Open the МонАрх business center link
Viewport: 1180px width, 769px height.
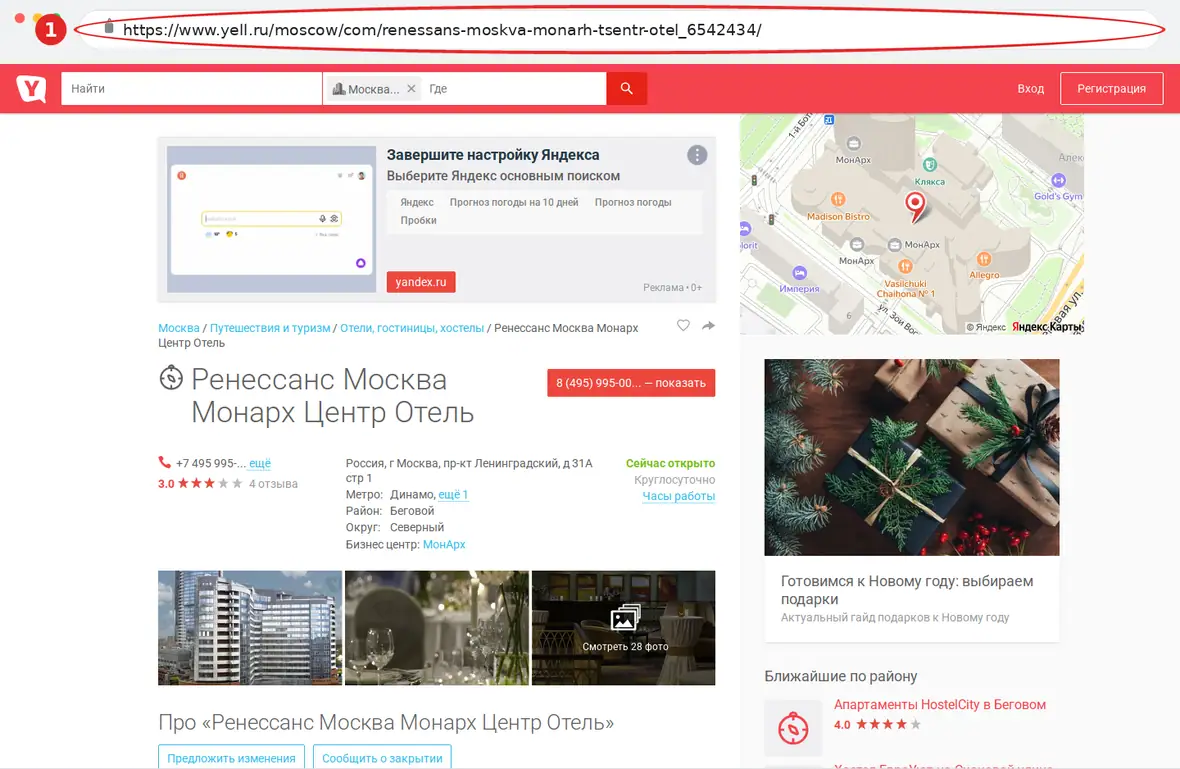tap(444, 545)
